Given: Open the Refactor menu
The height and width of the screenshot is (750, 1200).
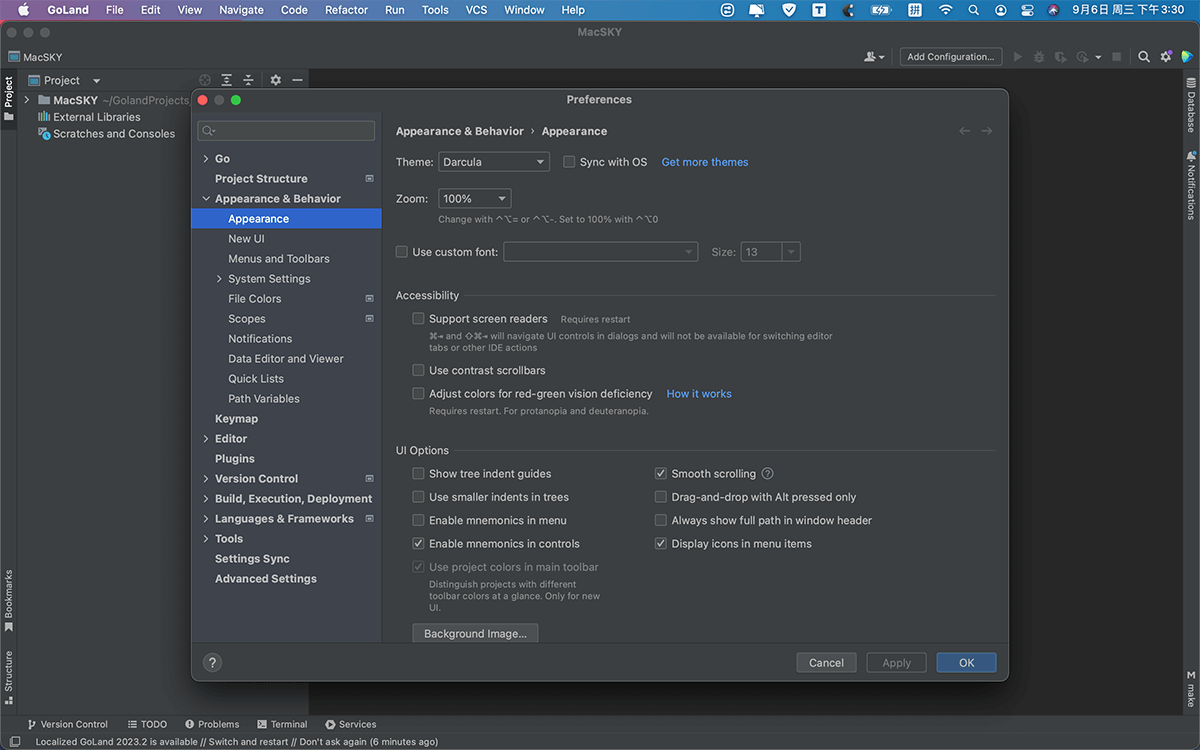Looking at the screenshot, I should tap(346, 10).
